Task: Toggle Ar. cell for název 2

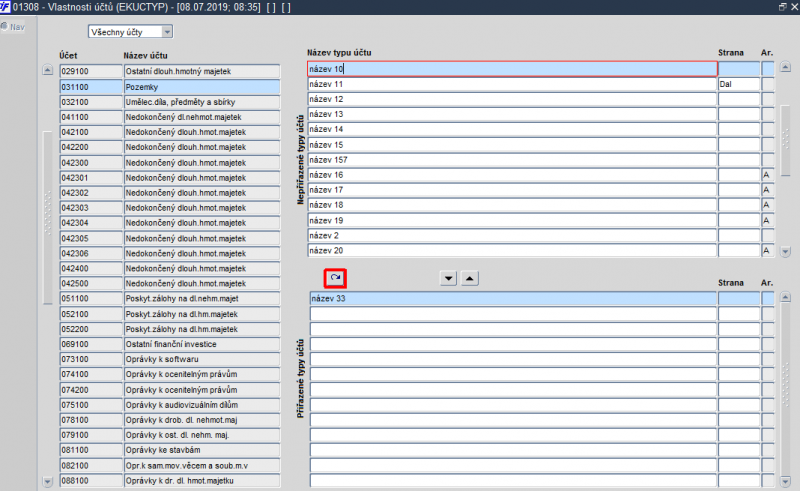Action: pyautogui.click(x=767, y=235)
